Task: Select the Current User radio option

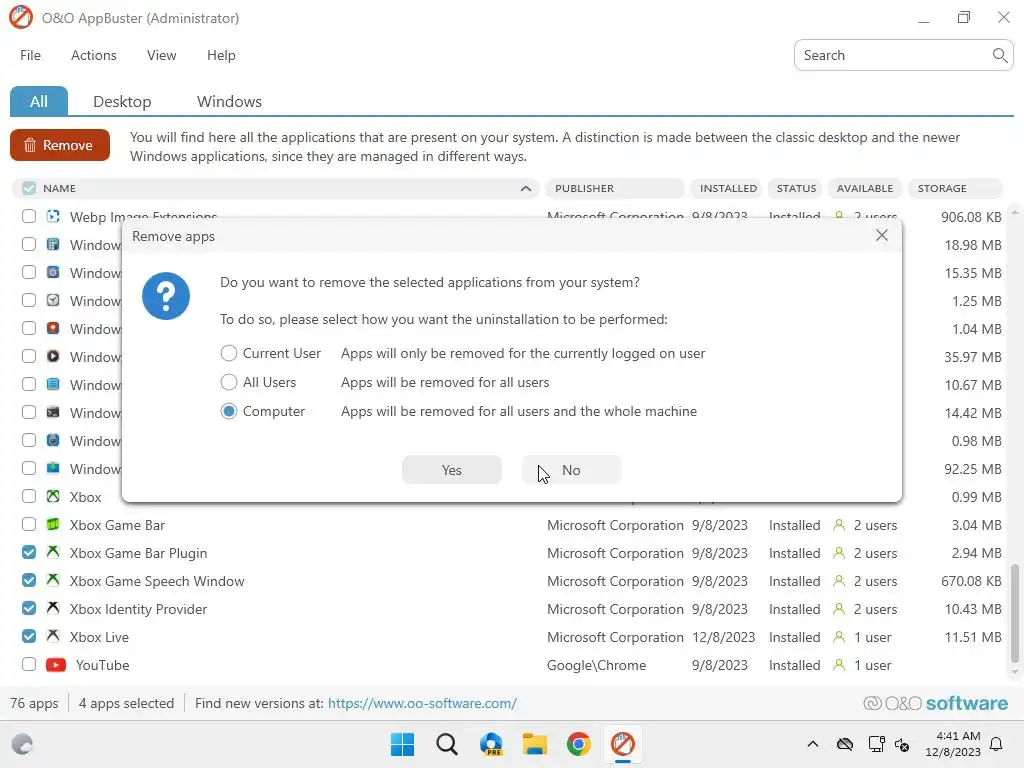Action: [x=229, y=353]
